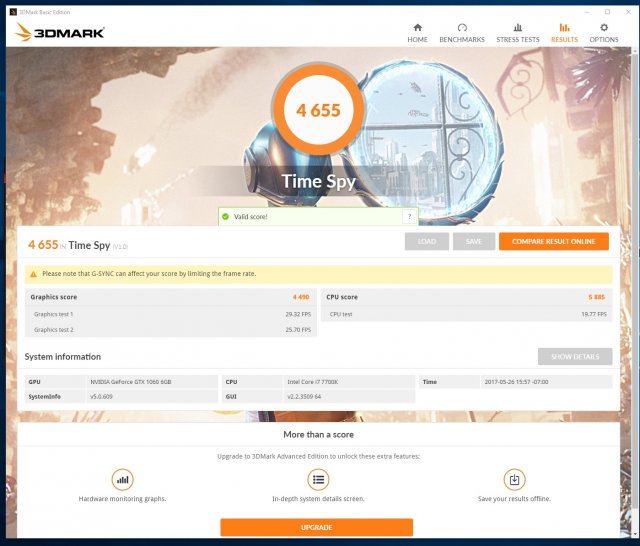Show system information details

point(575,357)
